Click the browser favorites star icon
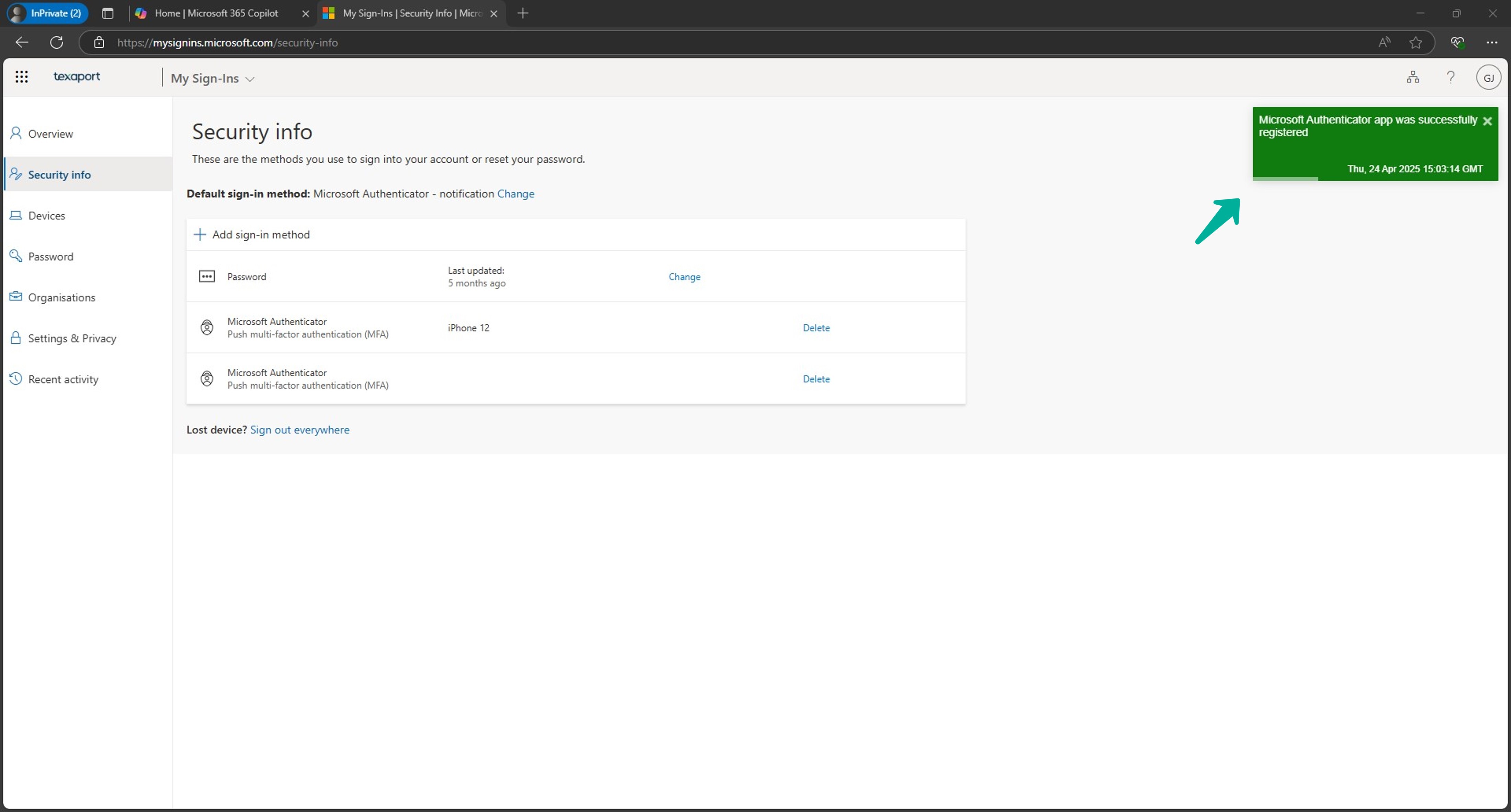 click(1416, 42)
